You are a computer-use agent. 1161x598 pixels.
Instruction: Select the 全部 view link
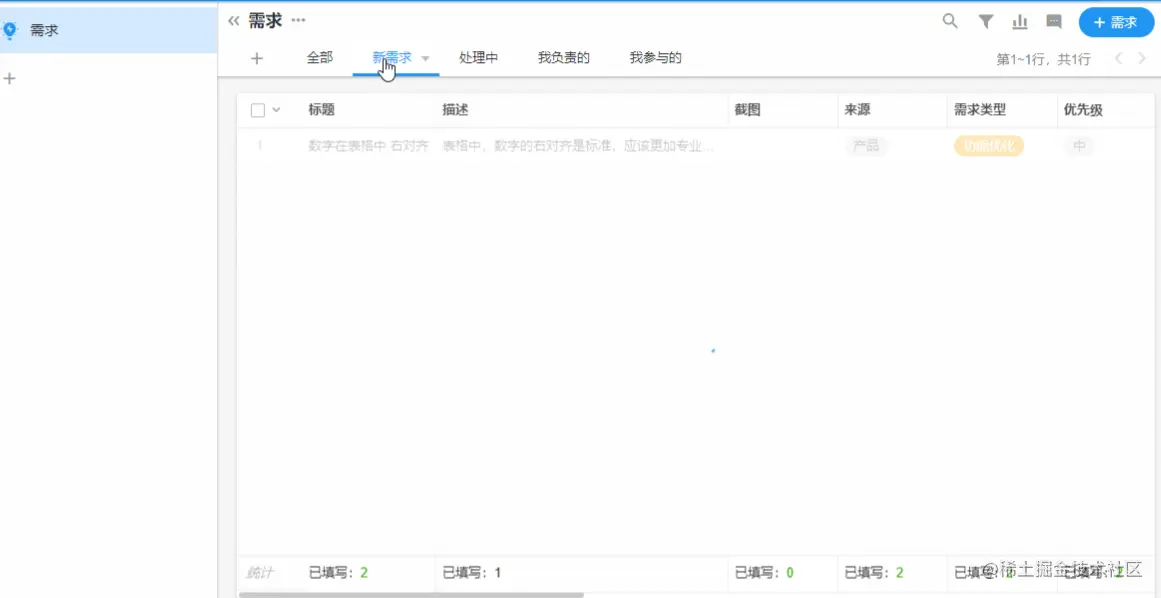318,57
